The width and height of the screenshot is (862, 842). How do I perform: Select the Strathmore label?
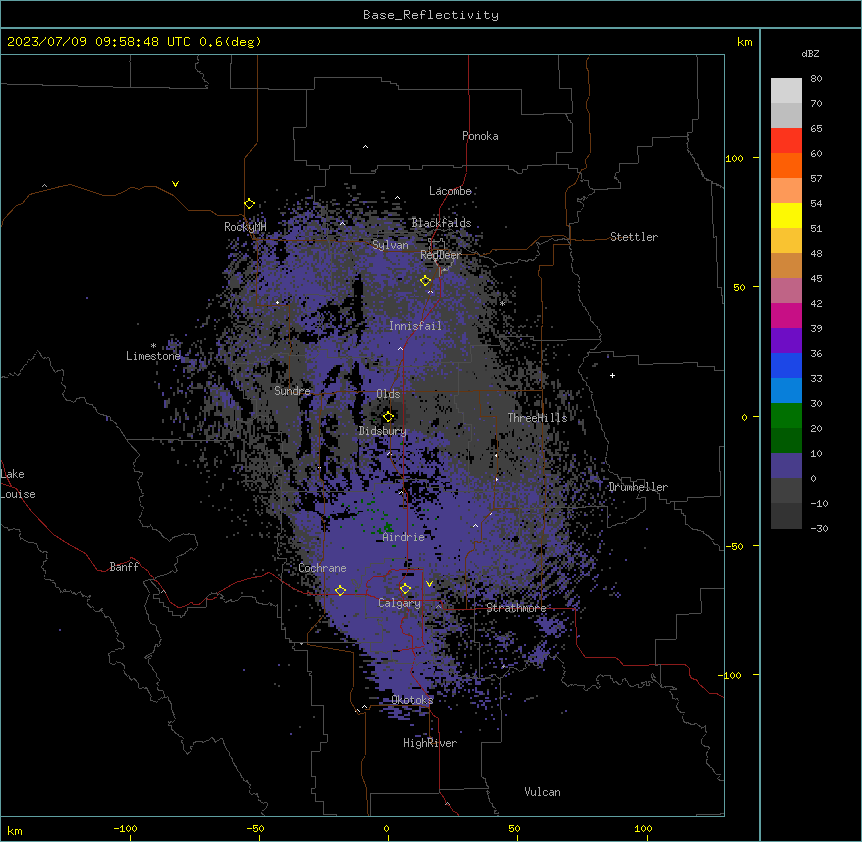point(516,608)
